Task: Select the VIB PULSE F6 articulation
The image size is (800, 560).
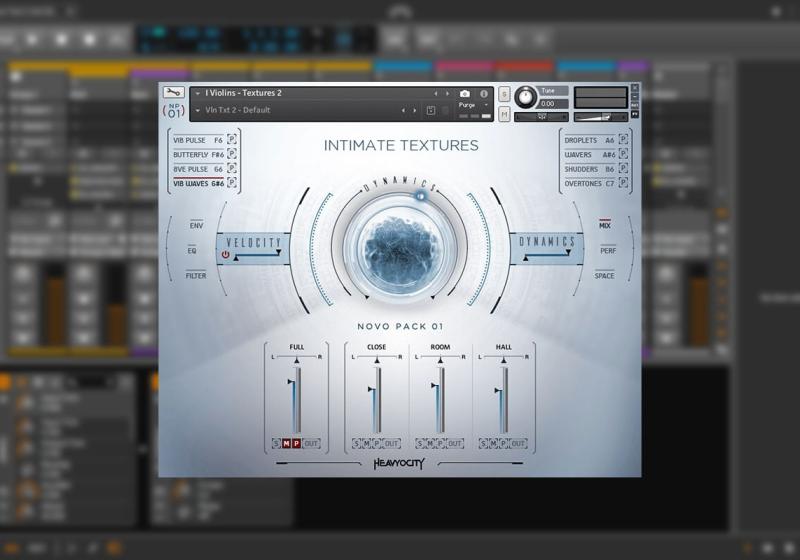Action: [198, 140]
